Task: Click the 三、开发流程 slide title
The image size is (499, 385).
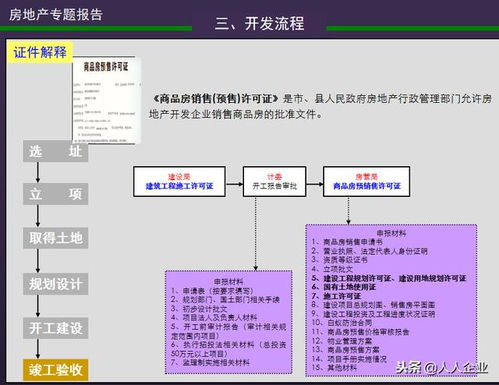Action: (260, 23)
